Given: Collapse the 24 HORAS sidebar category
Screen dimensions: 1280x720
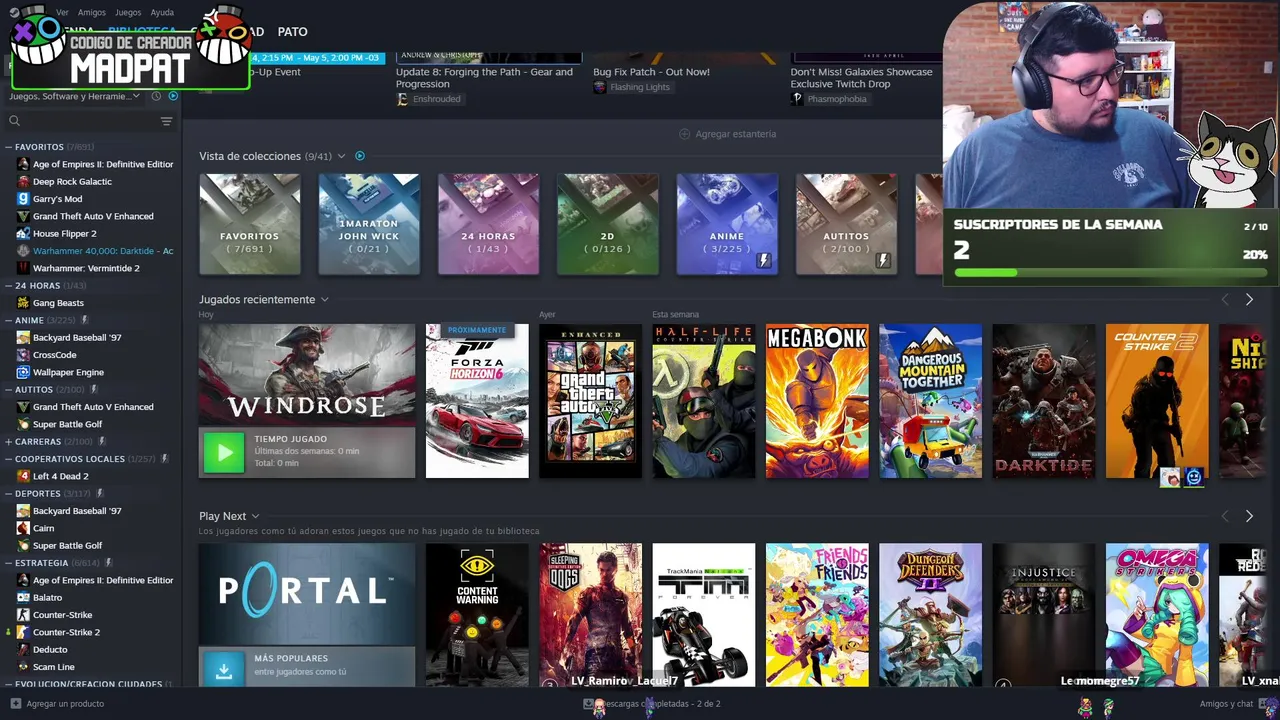Looking at the screenshot, I should click(9, 286).
